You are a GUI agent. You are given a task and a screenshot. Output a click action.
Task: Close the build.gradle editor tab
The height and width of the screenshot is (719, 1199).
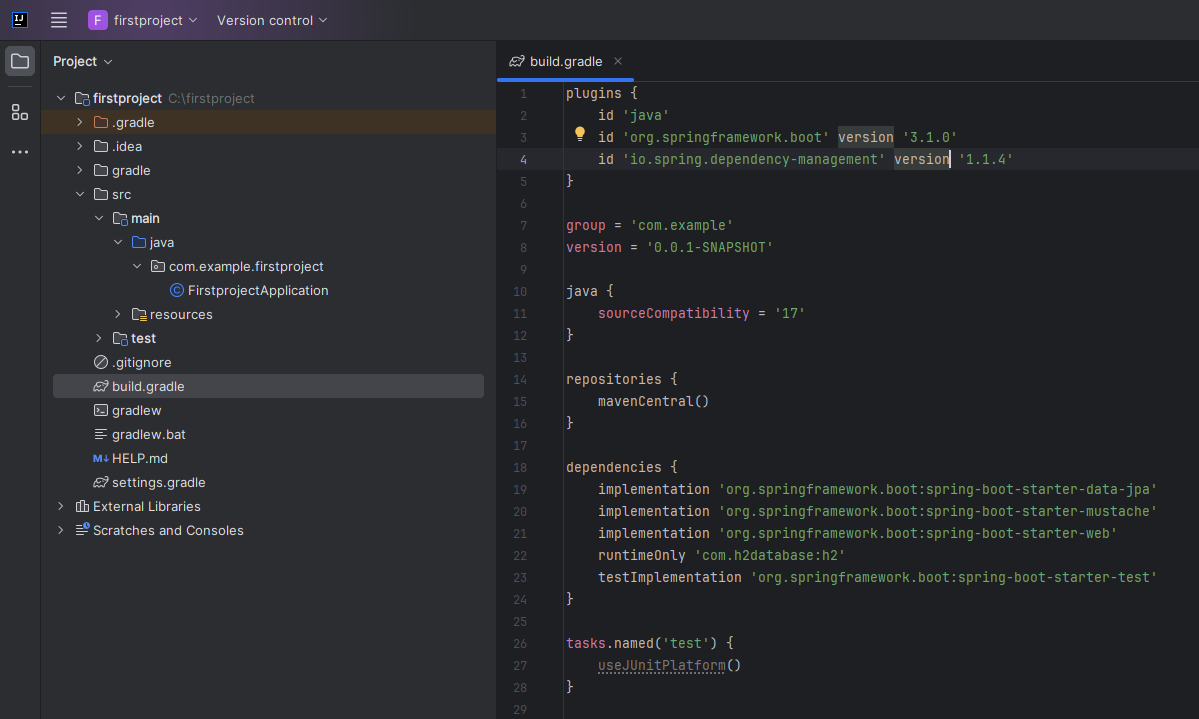pos(618,61)
